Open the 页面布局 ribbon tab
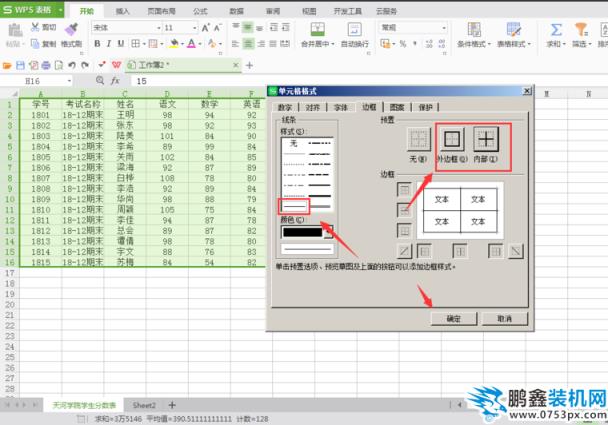 click(161, 11)
